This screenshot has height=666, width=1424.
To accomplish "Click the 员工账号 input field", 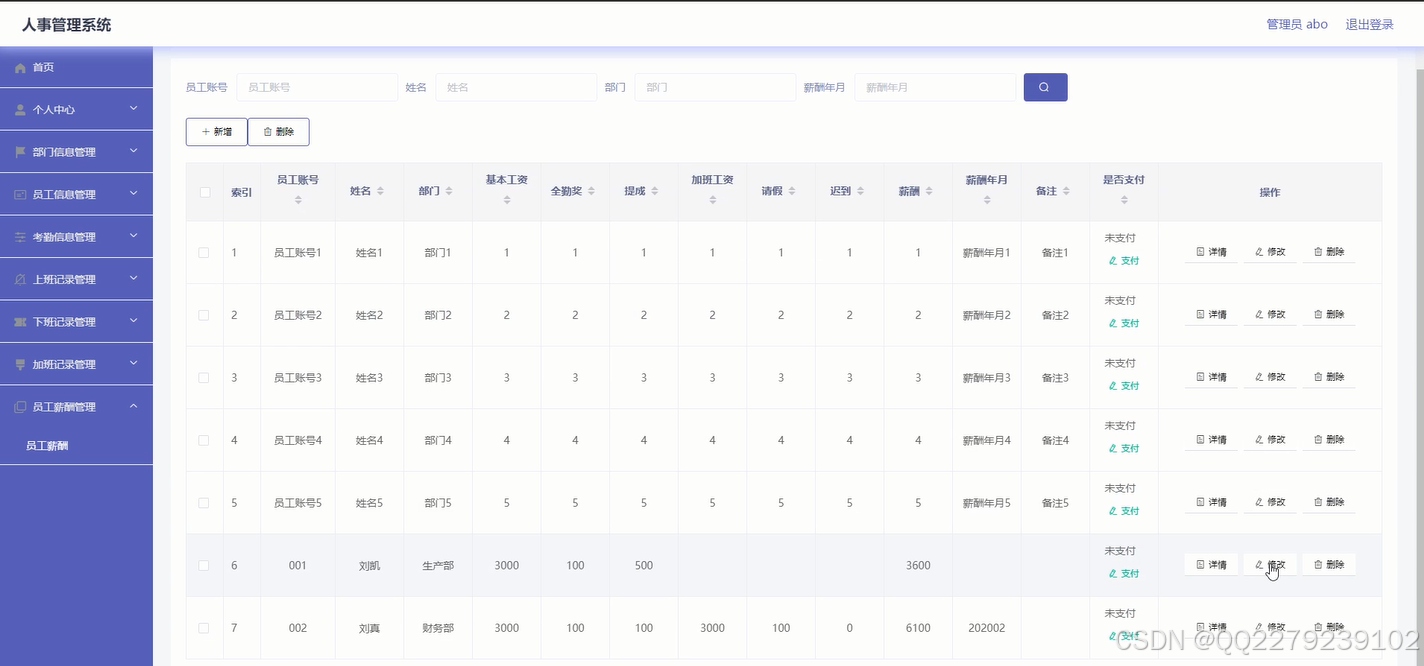I will [317, 87].
